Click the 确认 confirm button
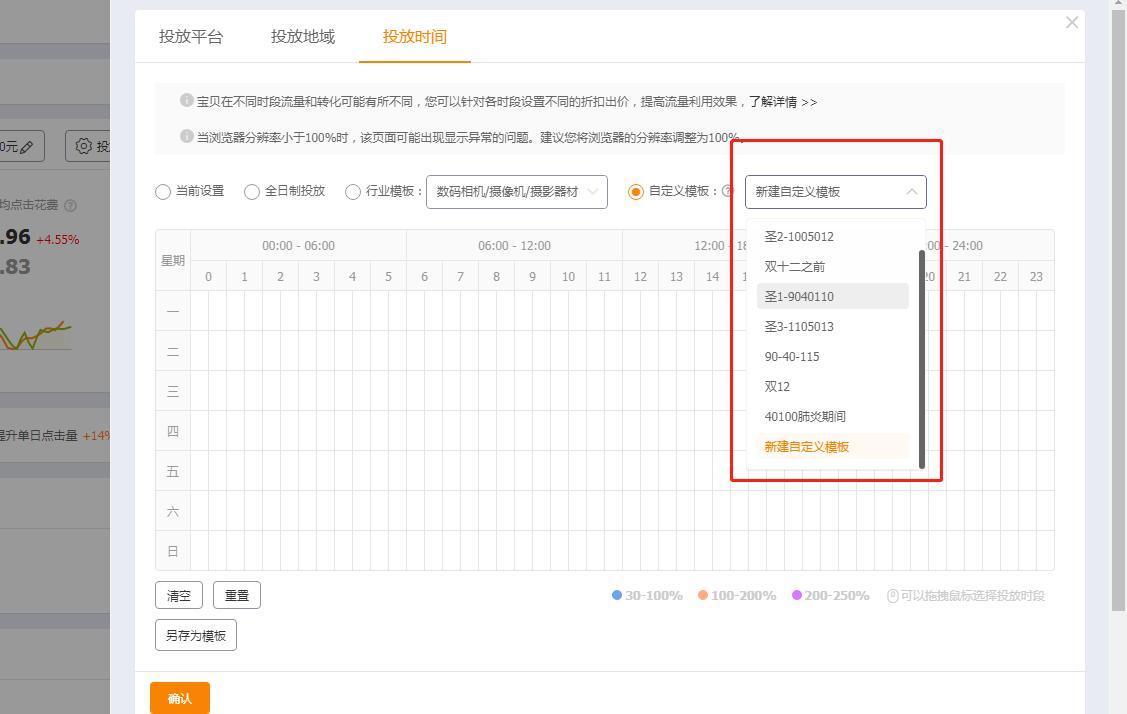The width and height of the screenshot is (1127, 714). (x=179, y=698)
